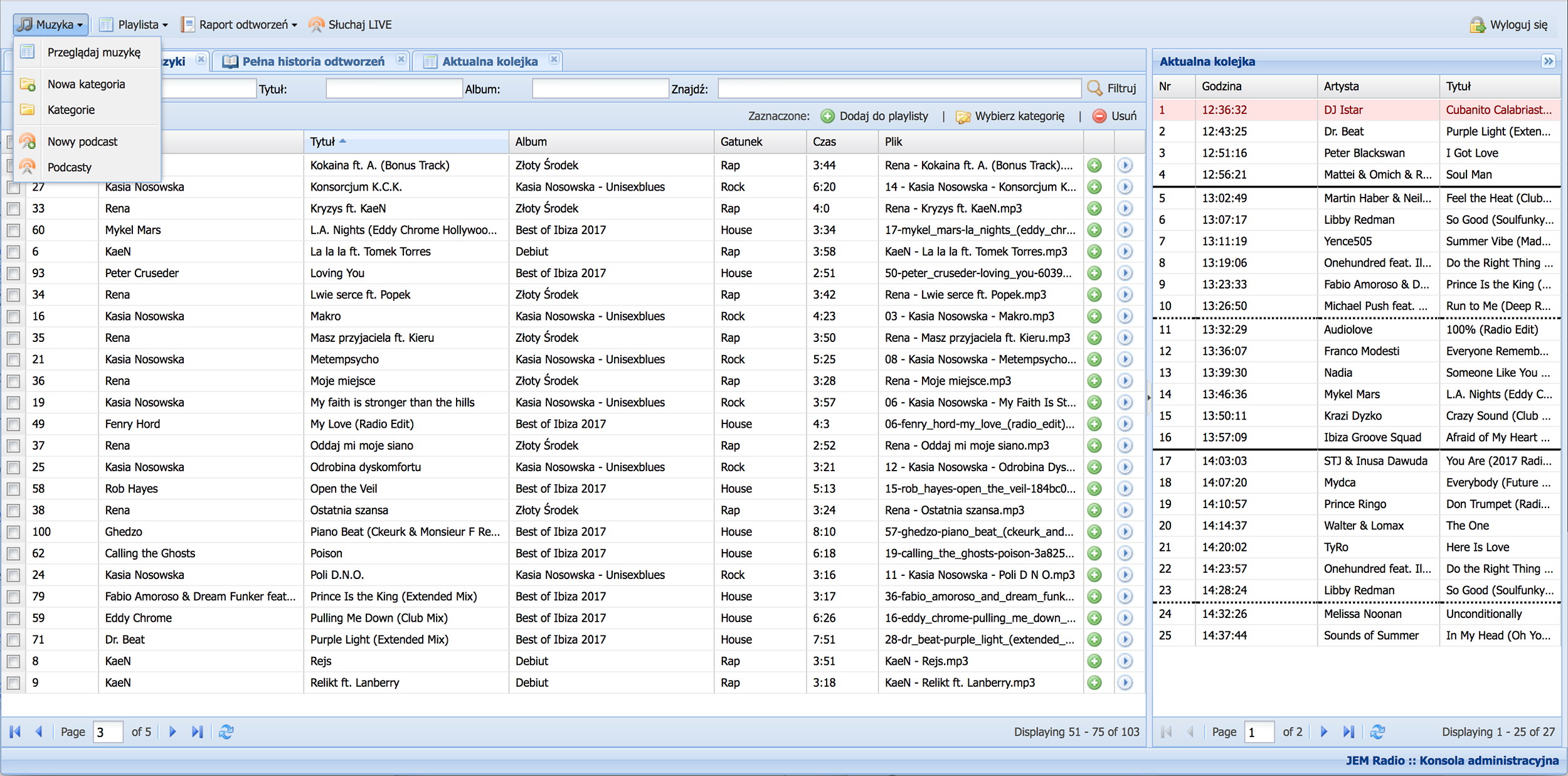Check the checkbox for Mykel Mars row
1568x776 pixels.
click(13, 230)
